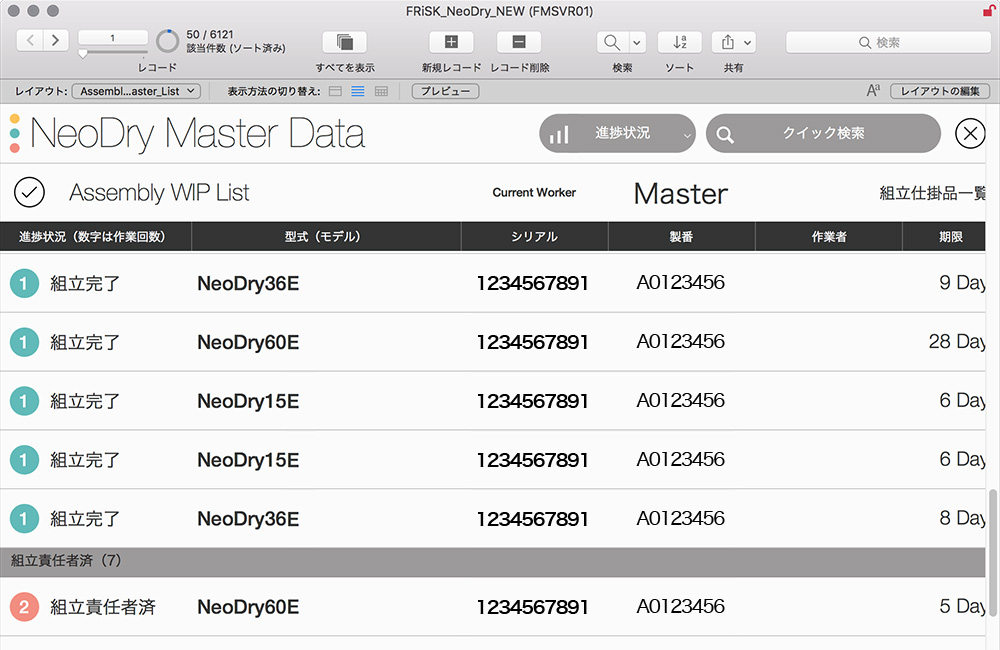Switch to list view
Image resolution: width=1000 pixels, height=650 pixels.
click(357, 91)
